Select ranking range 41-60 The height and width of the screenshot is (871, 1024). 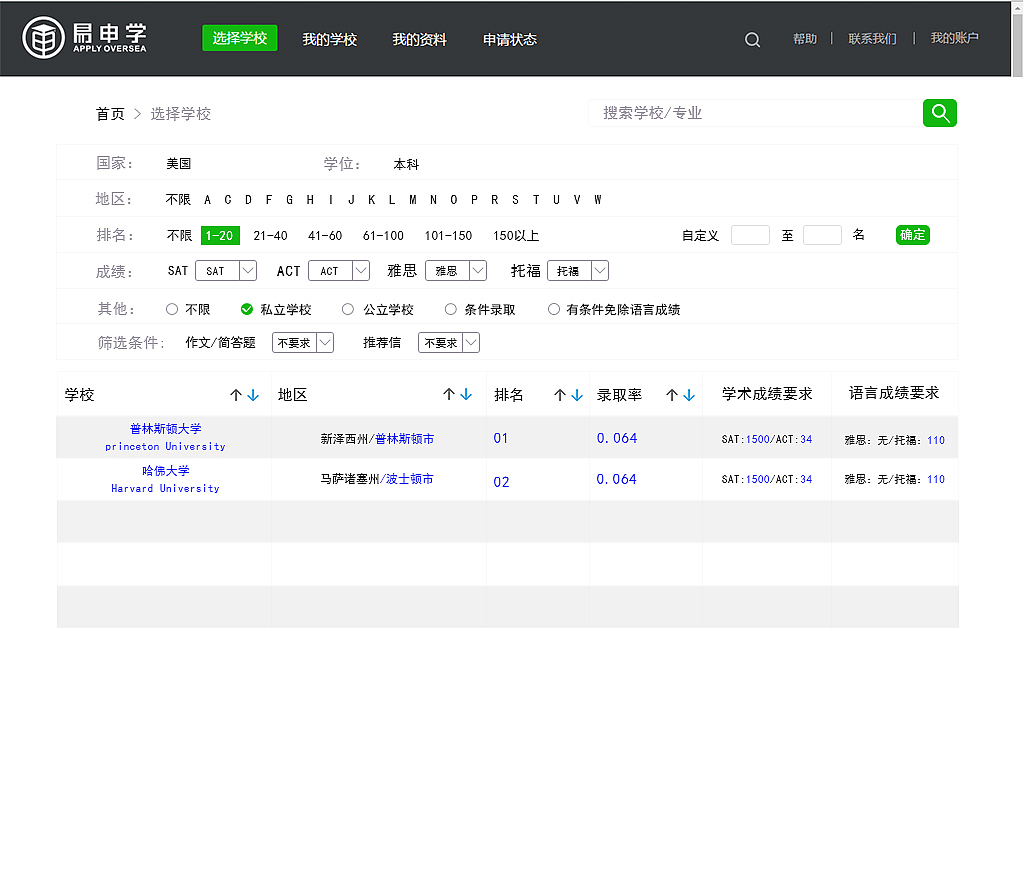pos(325,236)
